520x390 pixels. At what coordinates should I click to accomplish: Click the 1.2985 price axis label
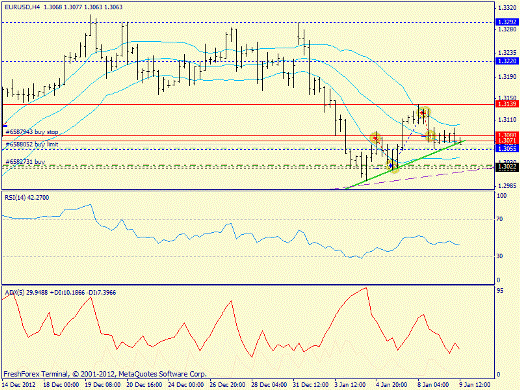tap(507, 186)
